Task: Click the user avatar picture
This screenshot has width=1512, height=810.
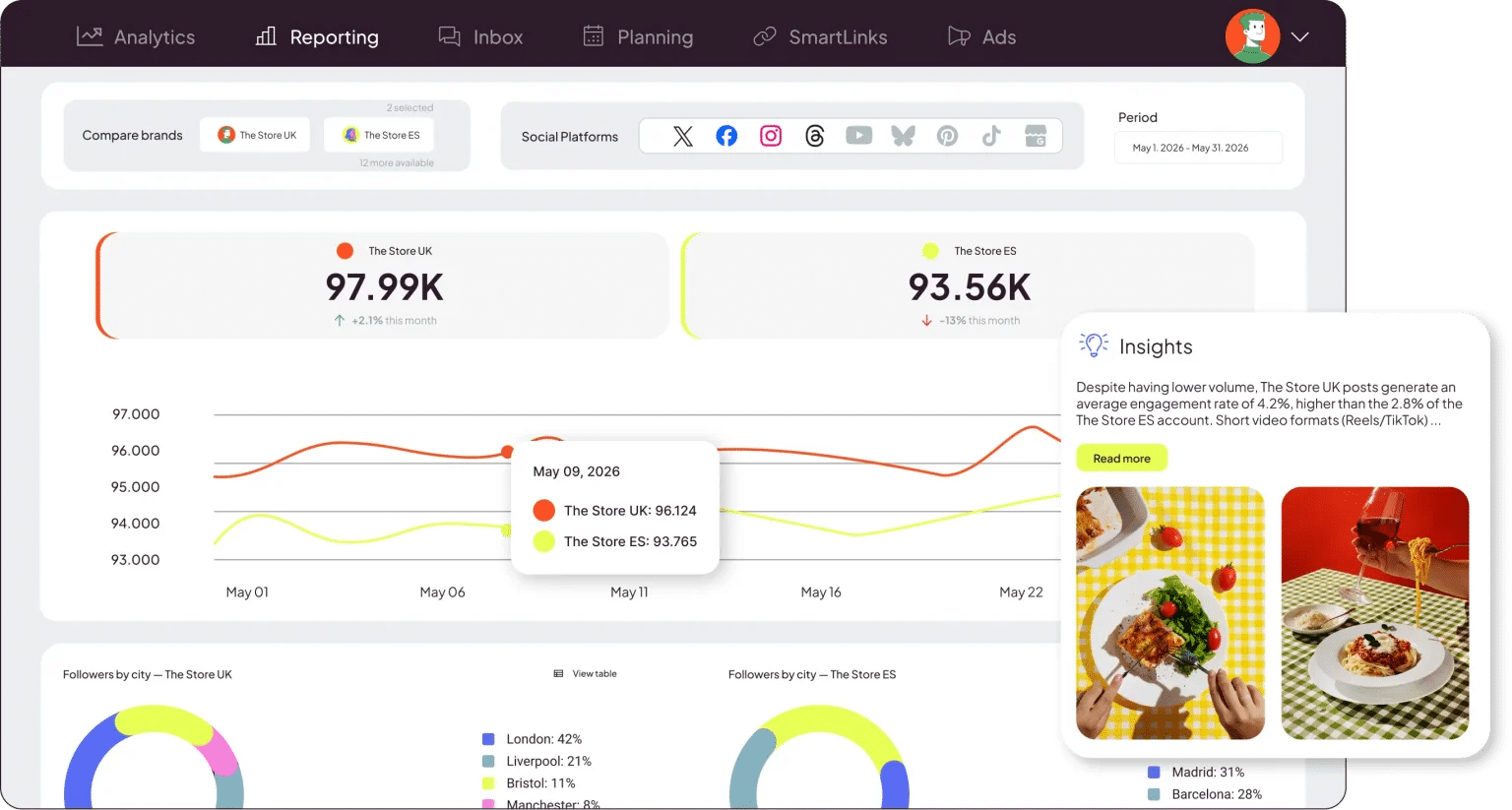Action: click(1252, 36)
